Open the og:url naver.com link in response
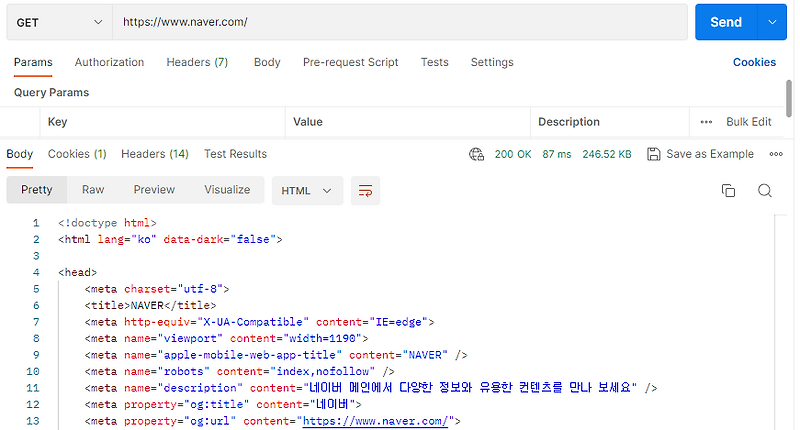 pyautogui.click(x=375, y=421)
